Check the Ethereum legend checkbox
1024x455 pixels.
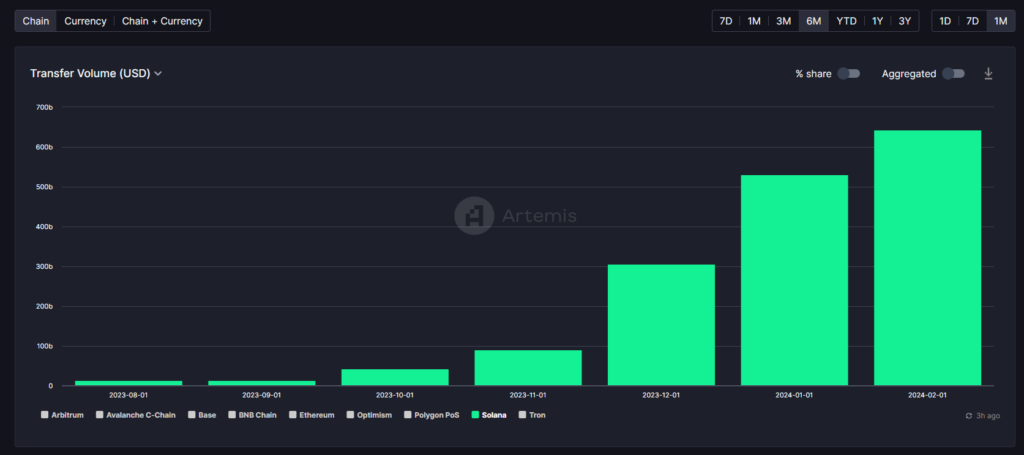pyautogui.click(x=293, y=414)
